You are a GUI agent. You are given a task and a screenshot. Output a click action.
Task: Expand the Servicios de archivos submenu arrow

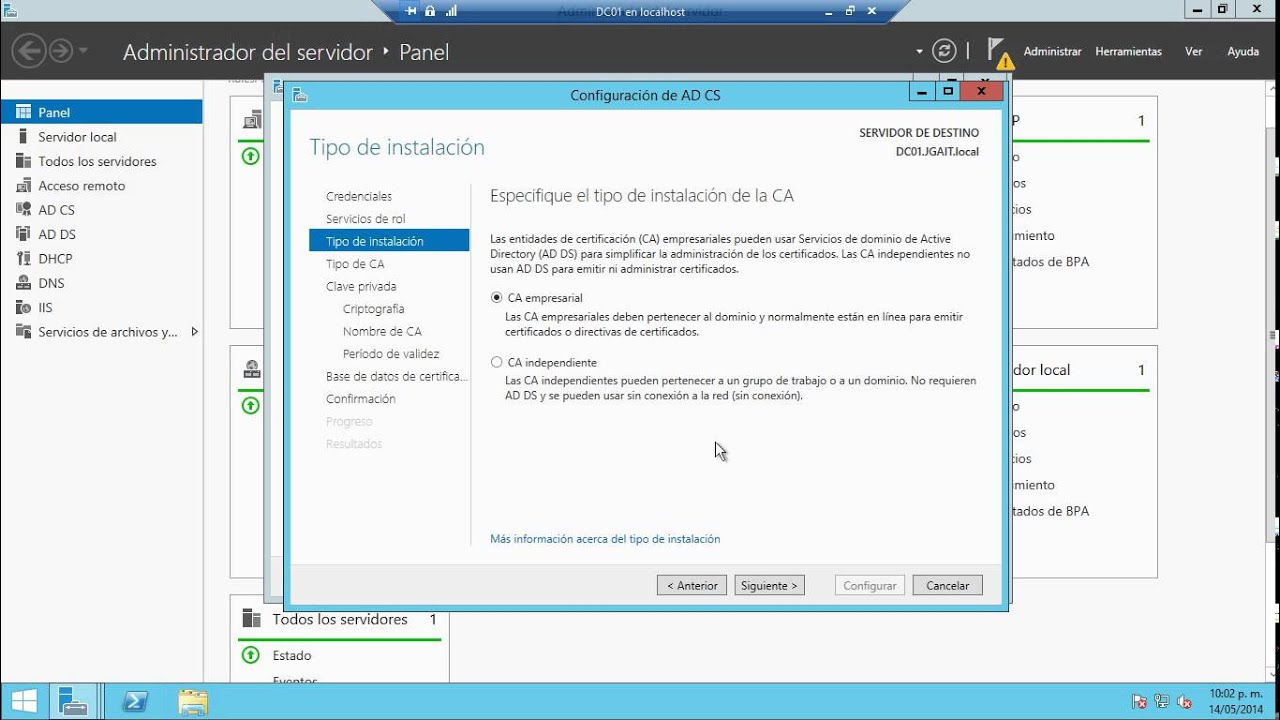point(194,331)
